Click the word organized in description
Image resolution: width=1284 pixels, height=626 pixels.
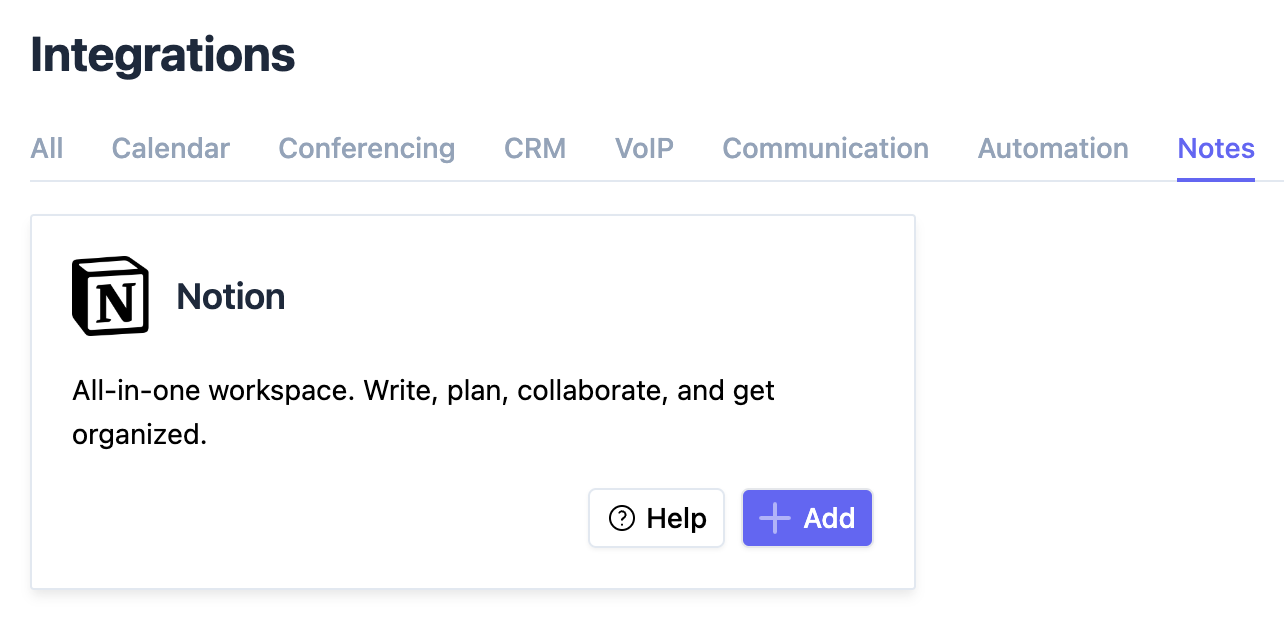pyautogui.click(x=139, y=436)
